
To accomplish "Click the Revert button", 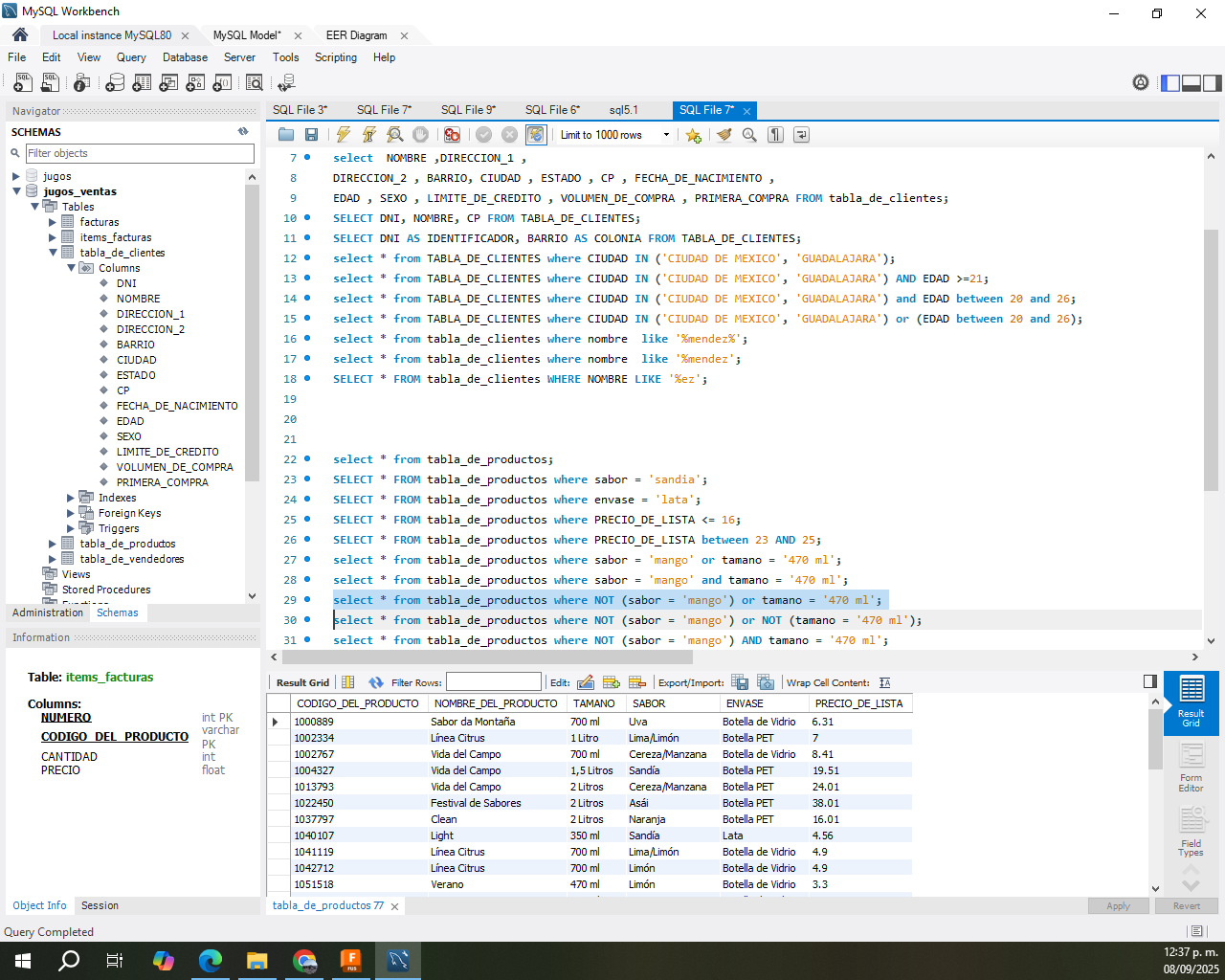I will pos(1187,906).
